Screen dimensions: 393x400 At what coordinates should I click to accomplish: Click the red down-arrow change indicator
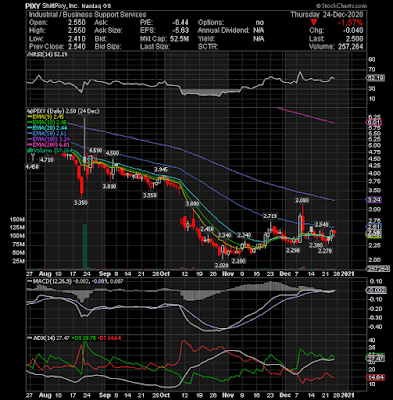pos(314,23)
